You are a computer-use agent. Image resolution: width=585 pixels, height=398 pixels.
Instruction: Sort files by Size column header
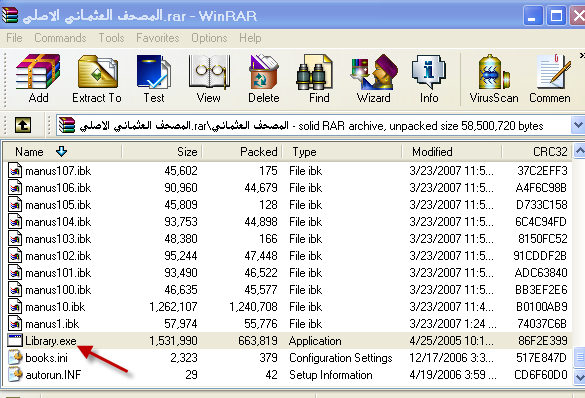[x=162, y=152]
